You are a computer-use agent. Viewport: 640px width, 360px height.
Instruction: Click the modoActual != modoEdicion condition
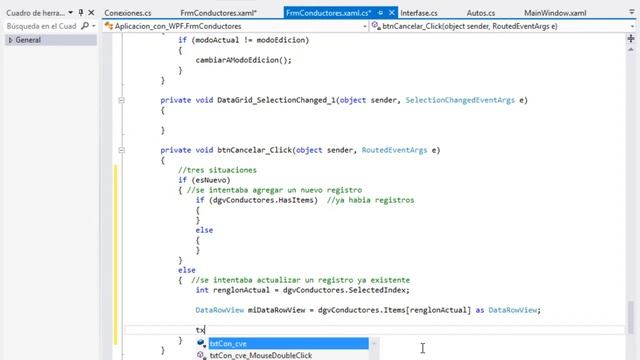[250, 40]
